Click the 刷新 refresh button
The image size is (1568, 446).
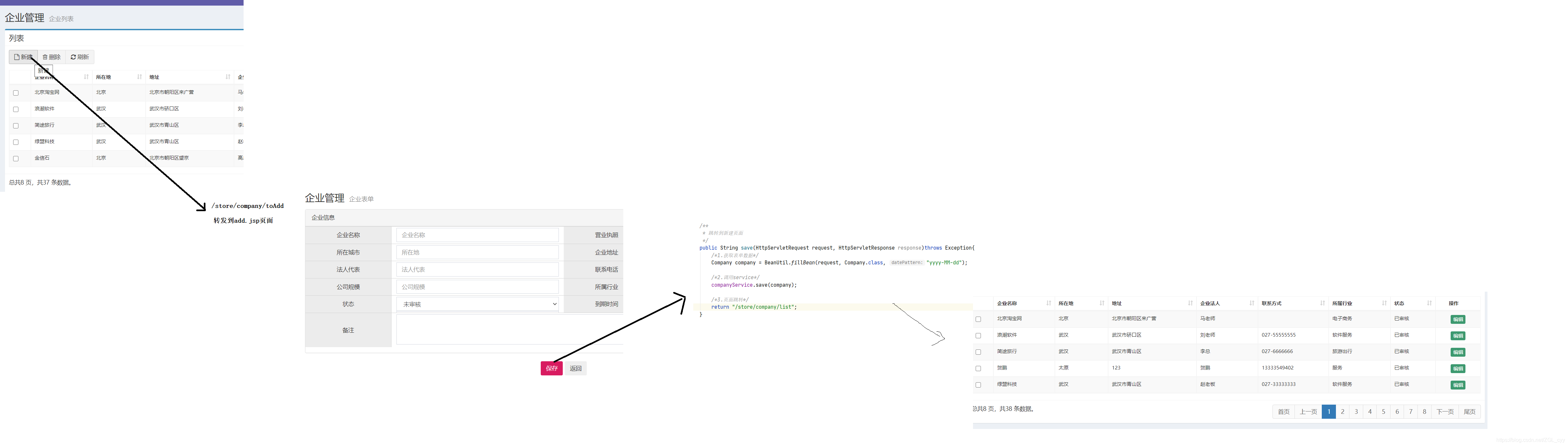coord(80,57)
